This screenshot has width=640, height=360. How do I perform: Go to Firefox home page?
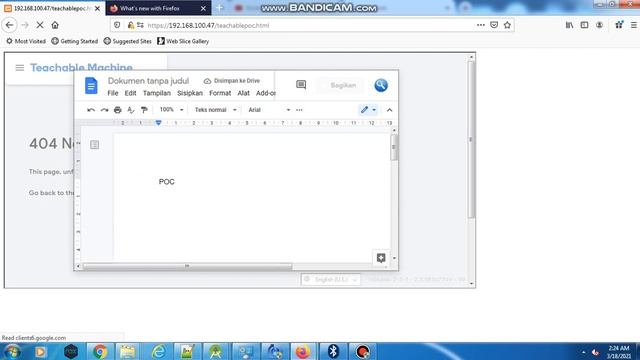pos(55,25)
